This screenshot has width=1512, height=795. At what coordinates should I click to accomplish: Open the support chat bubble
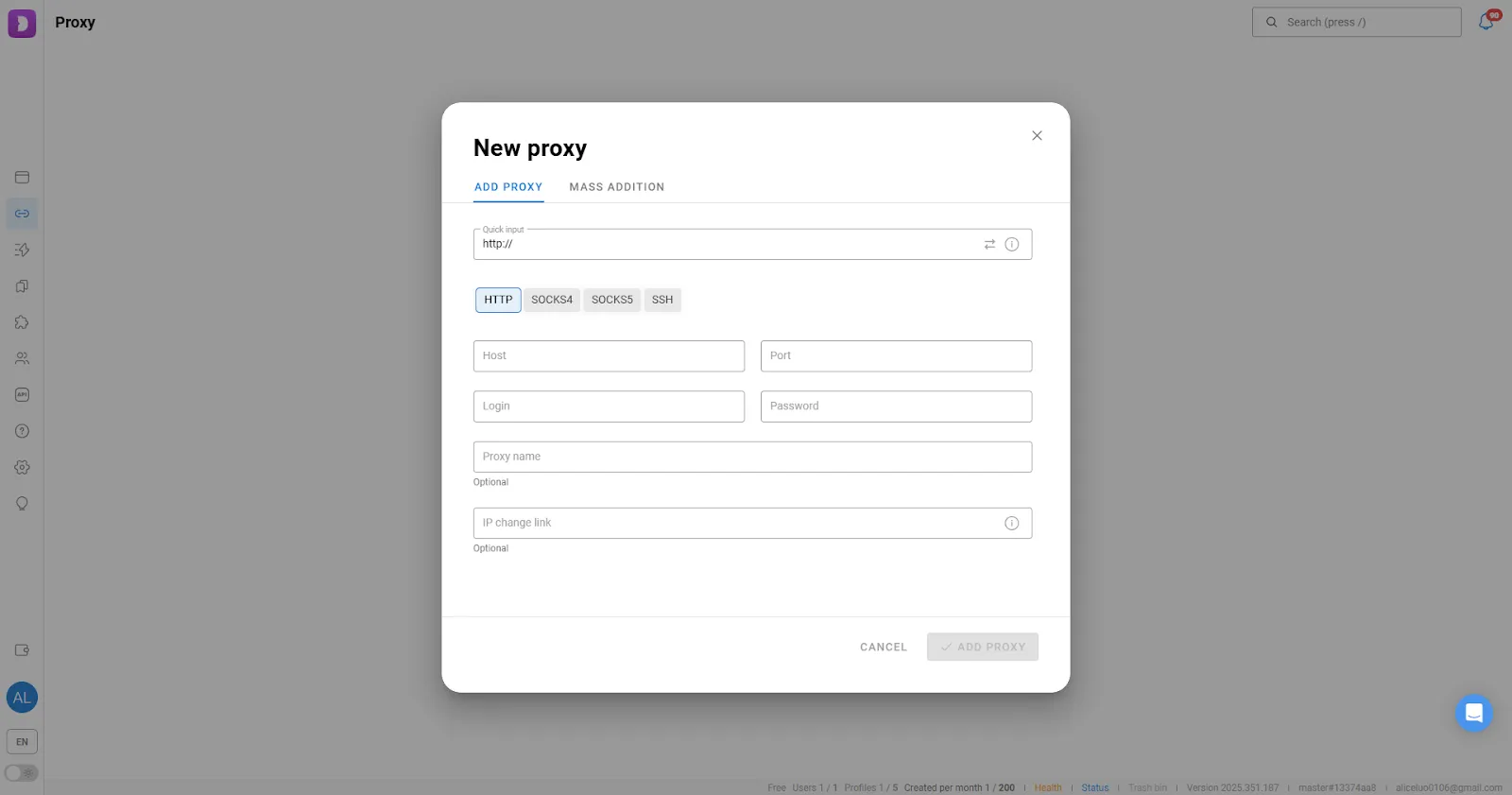(x=1473, y=713)
